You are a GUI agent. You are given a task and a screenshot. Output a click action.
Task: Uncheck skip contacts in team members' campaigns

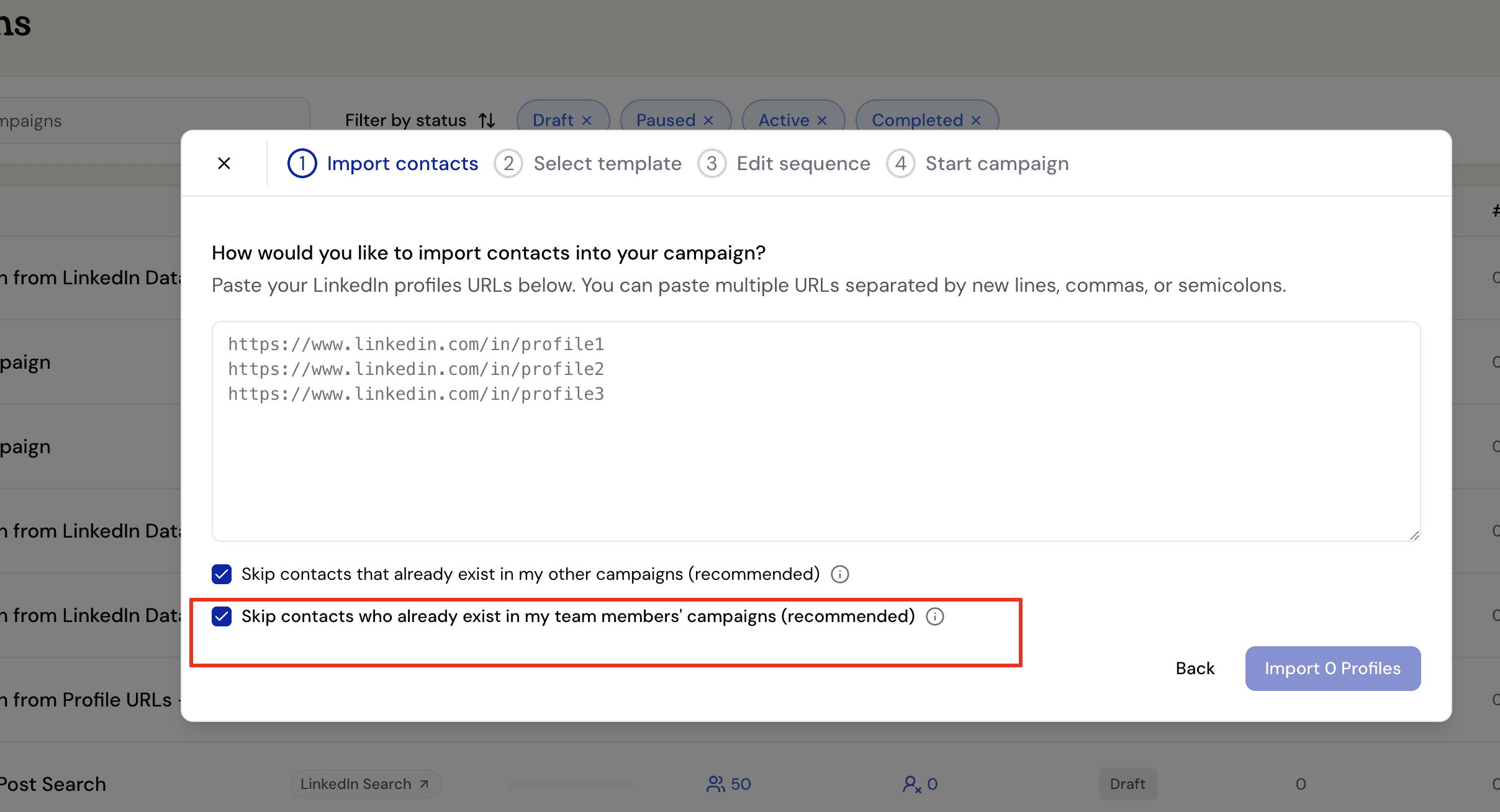[x=221, y=616]
